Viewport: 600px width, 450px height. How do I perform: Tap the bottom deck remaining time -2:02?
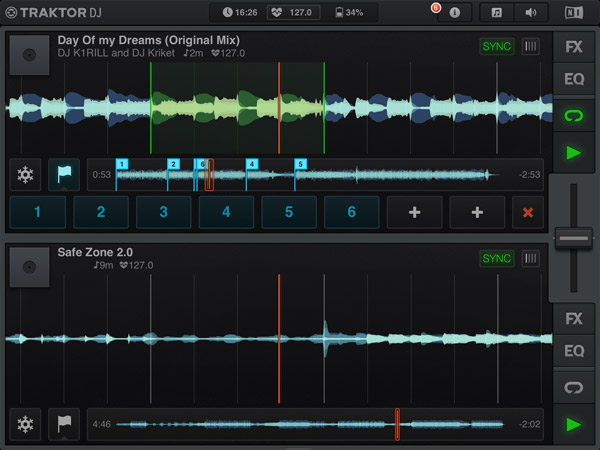(x=530, y=424)
